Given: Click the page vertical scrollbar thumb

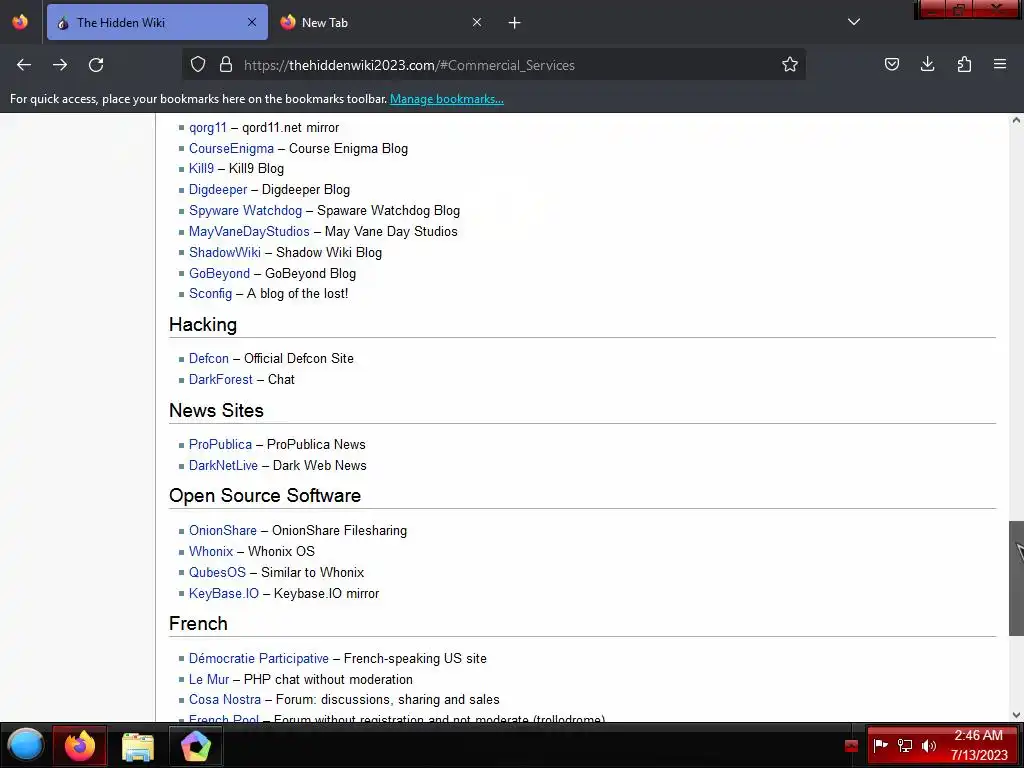Looking at the screenshot, I should (x=1016, y=578).
